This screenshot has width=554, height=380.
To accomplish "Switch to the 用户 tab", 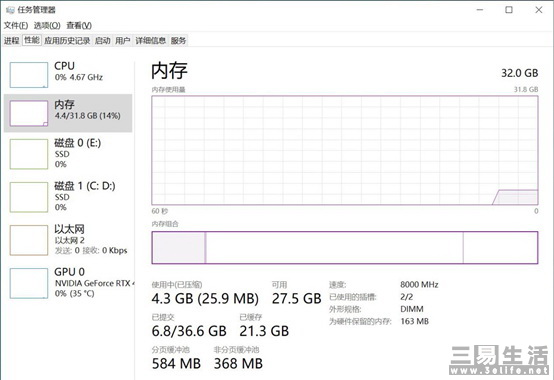I will pos(123,41).
